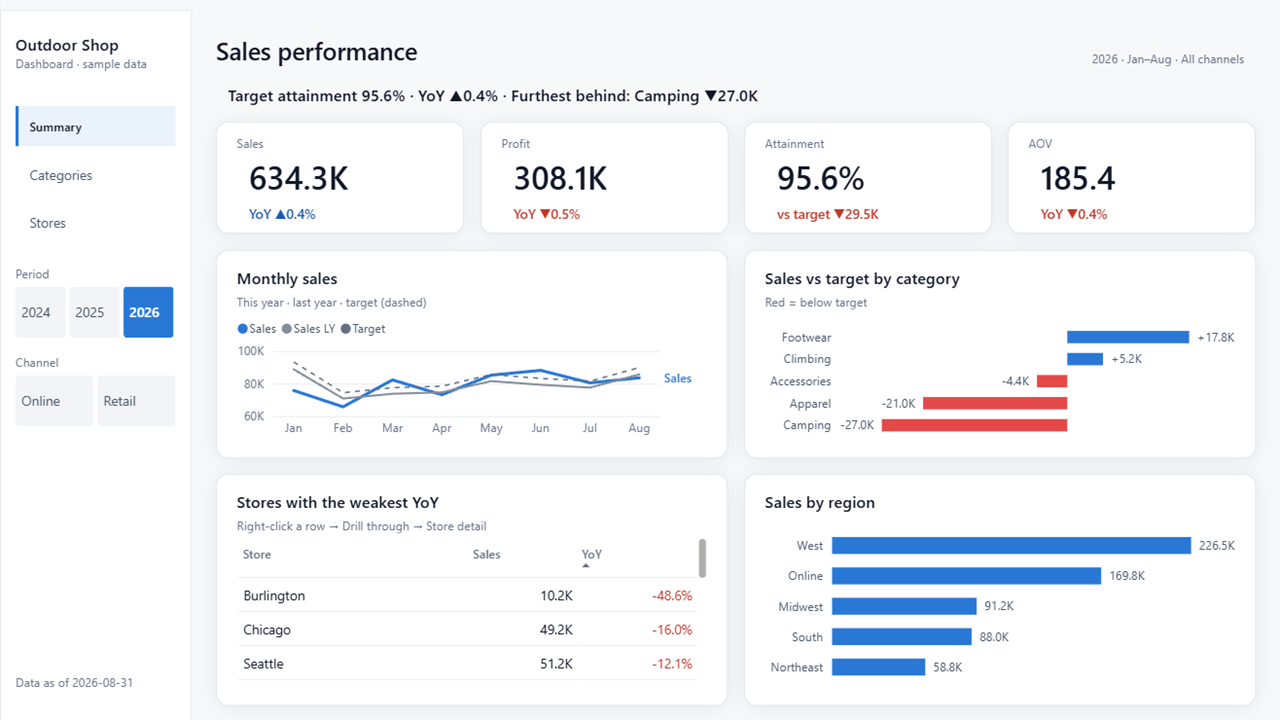Click the red Apparel -21.0K bar
This screenshot has height=720, width=1280.
(x=995, y=403)
